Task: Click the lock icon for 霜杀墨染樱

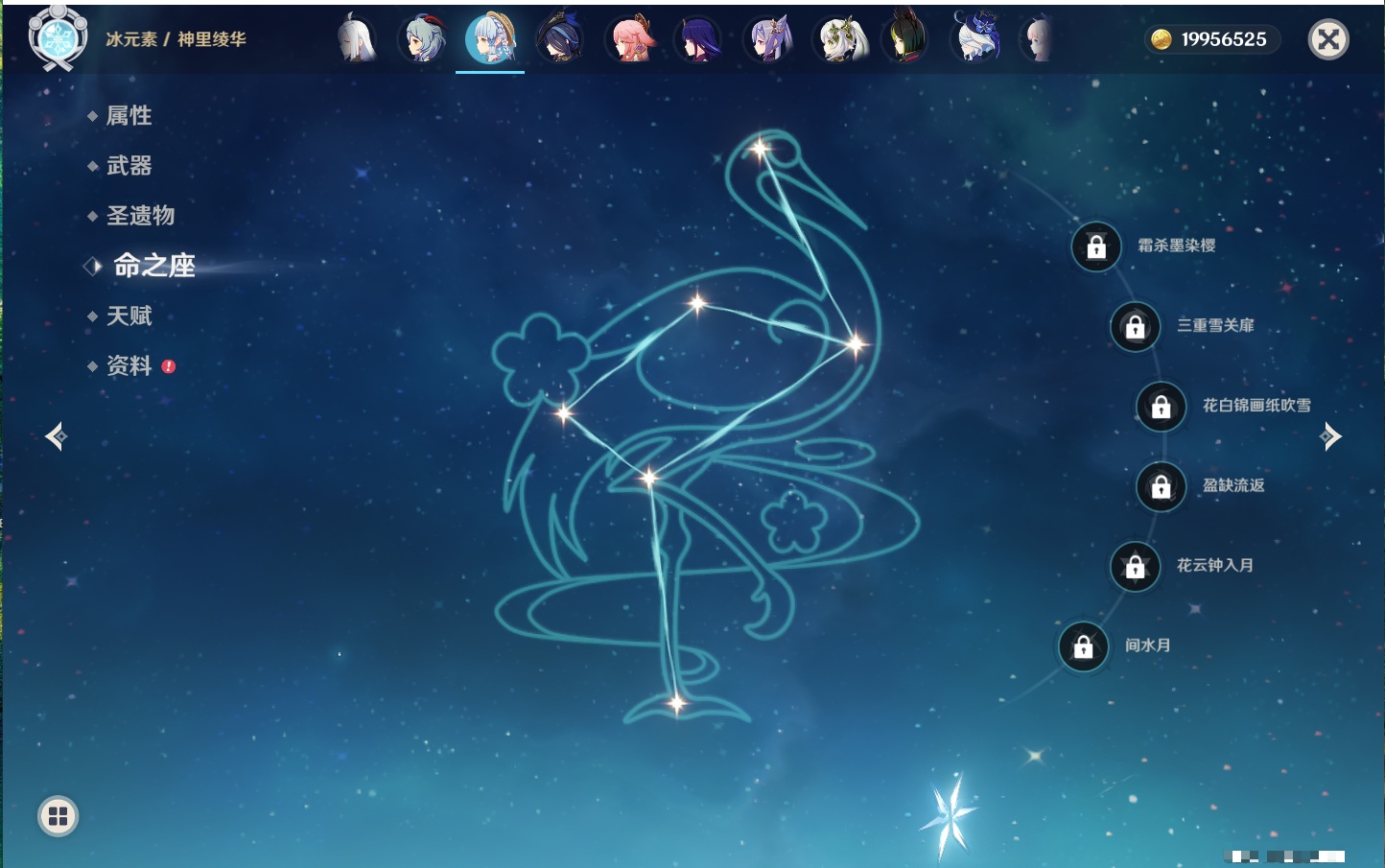Action: (1096, 246)
